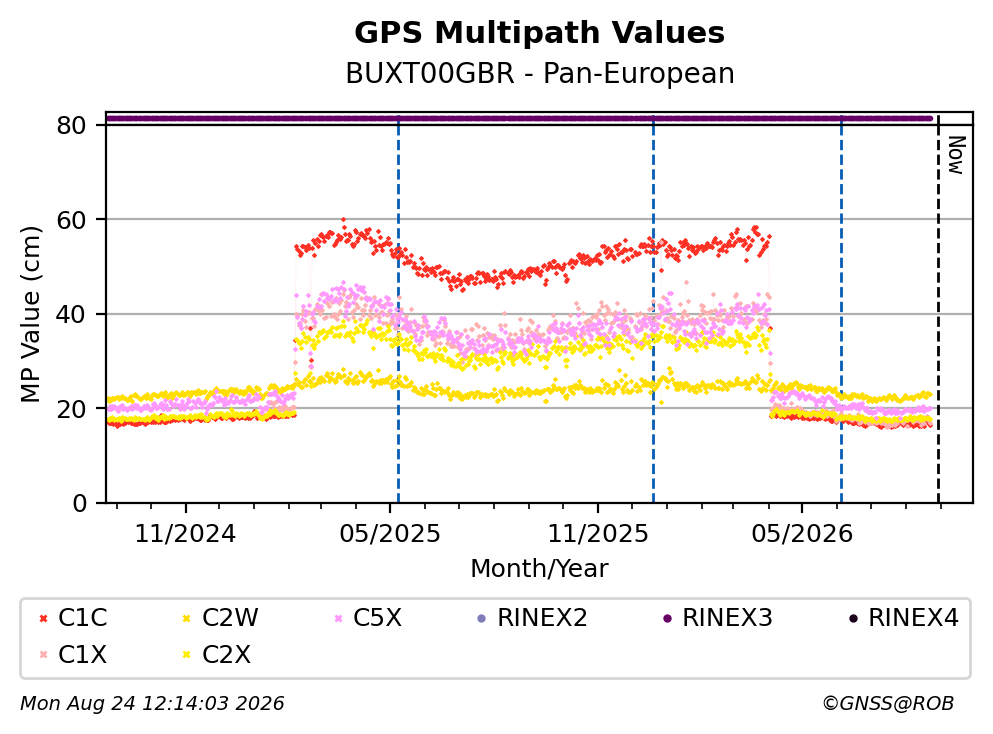Screen dimensions: 993x734
Task: Select the C1C legend label
Action: click(x=82, y=617)
